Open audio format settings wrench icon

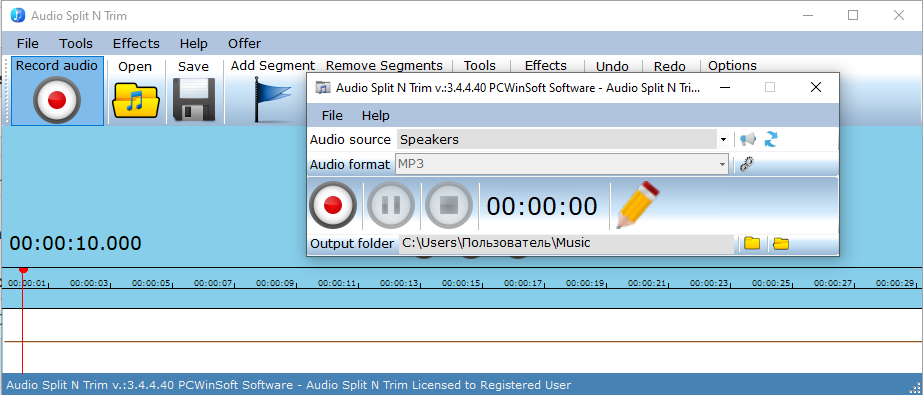tap(747, 164)
